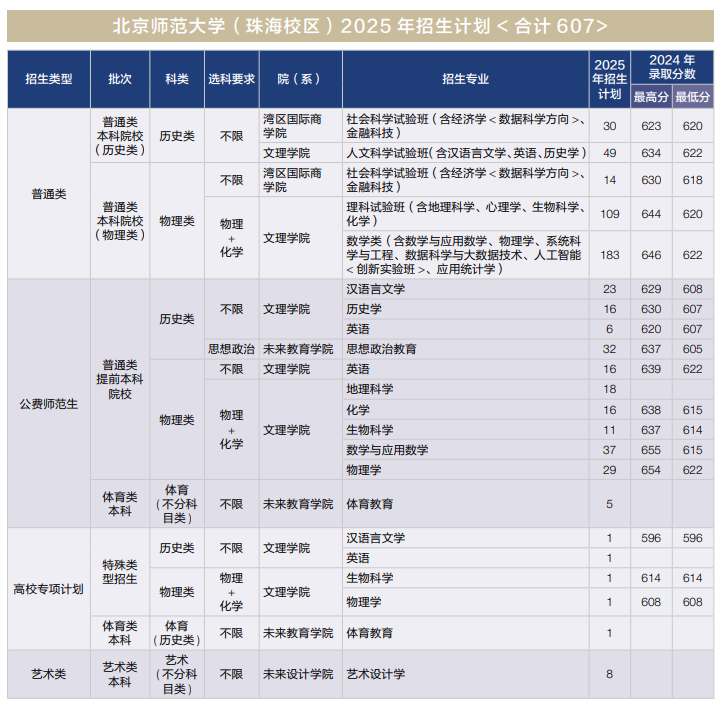
Task: Select the 数学与应用数学 major
Action: click(465, 450)
